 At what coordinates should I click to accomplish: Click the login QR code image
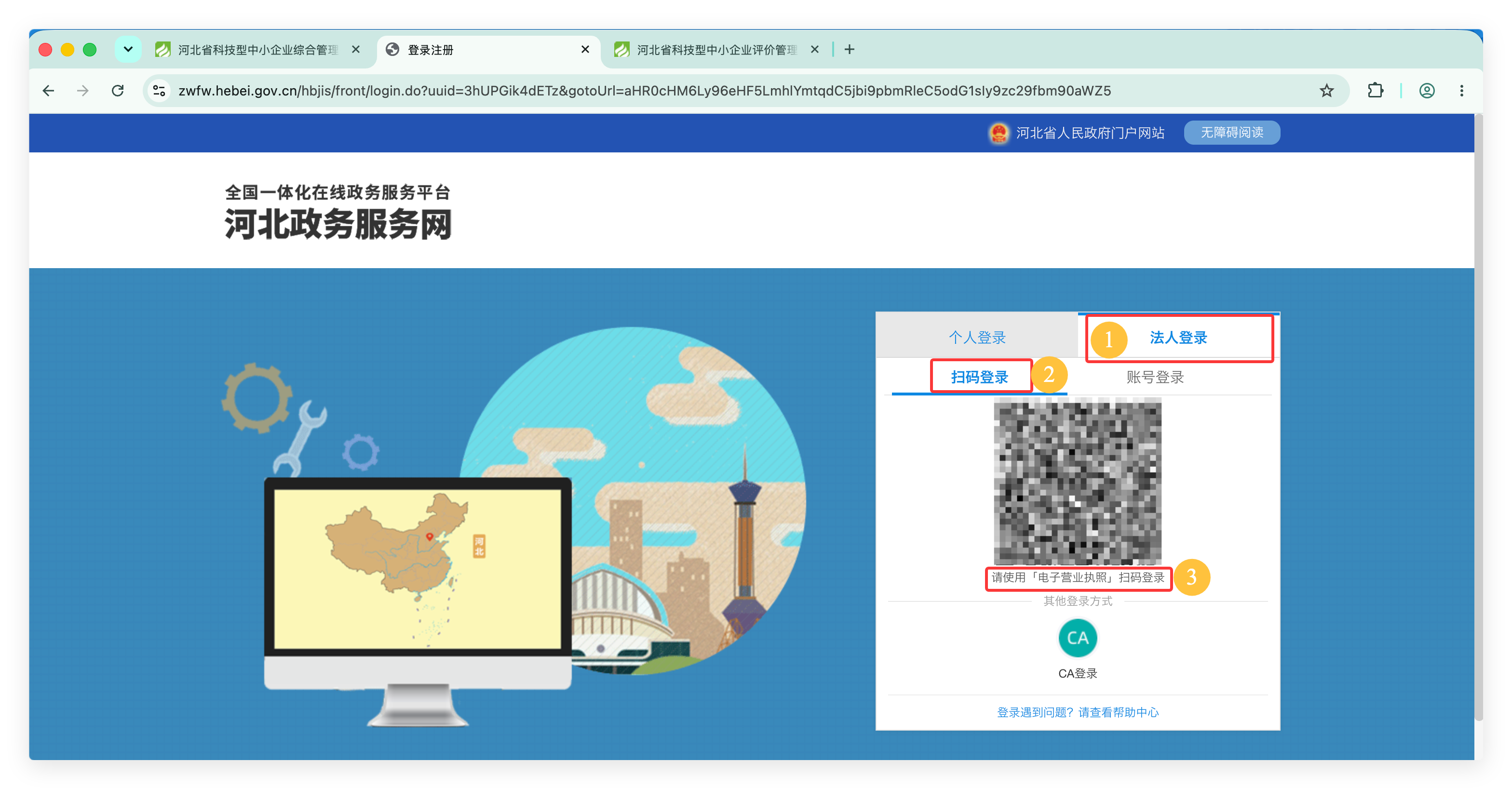[1077, 481]
